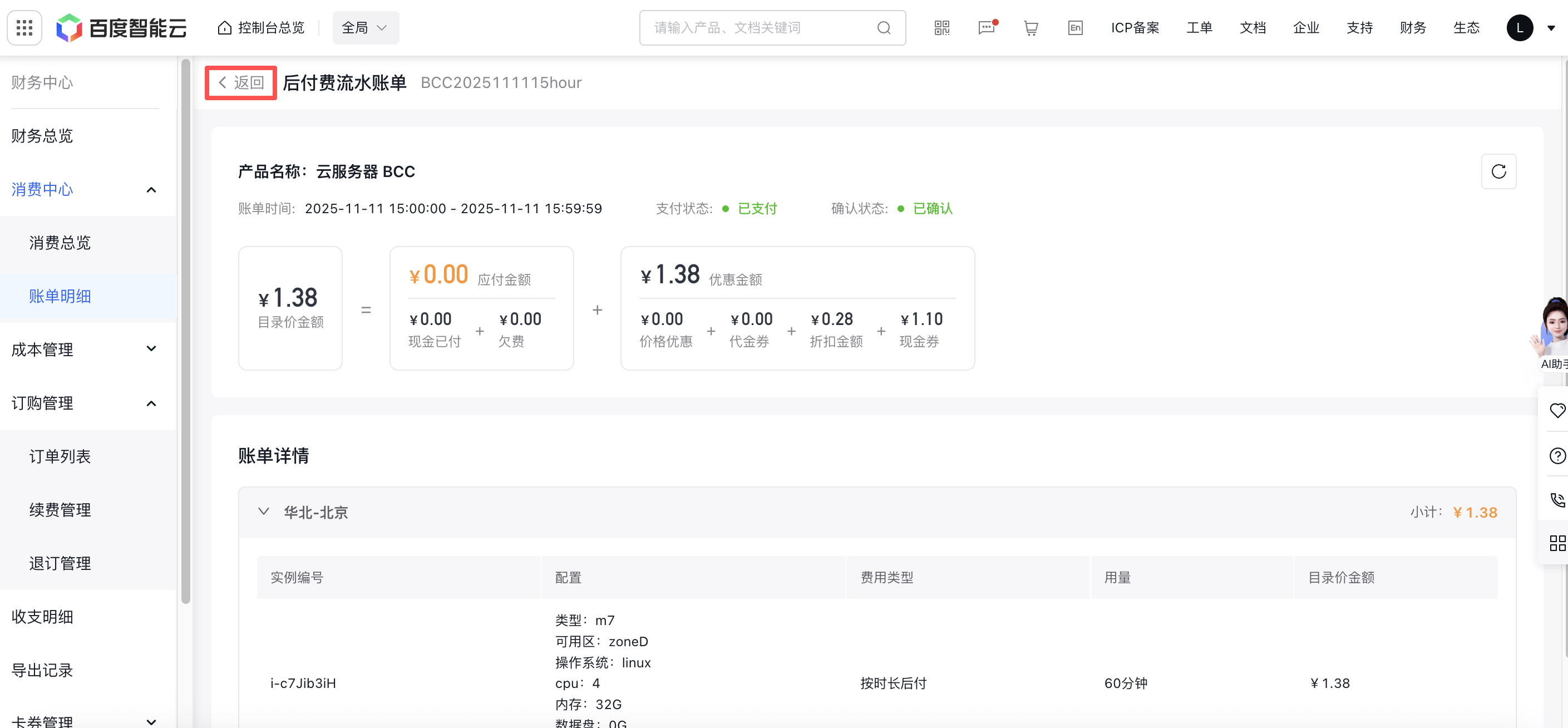Viewport: 1568px width, 728px height.
Task: Open the messages notification icon
Action: coord(985,27)
